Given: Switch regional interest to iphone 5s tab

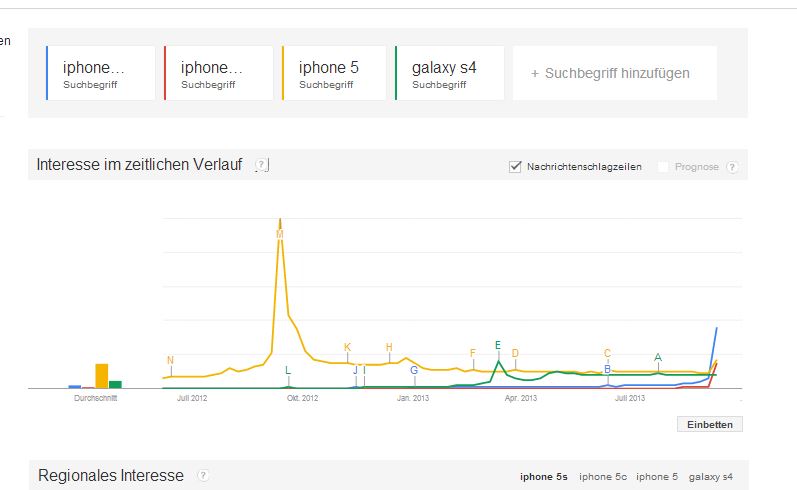Looking at the screenshot, I should (x=543, y=477).
